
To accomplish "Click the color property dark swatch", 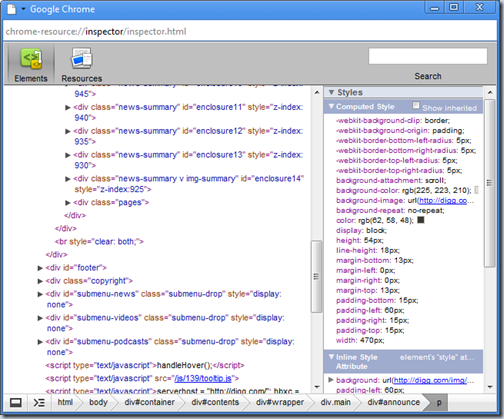I will [421, 220].
